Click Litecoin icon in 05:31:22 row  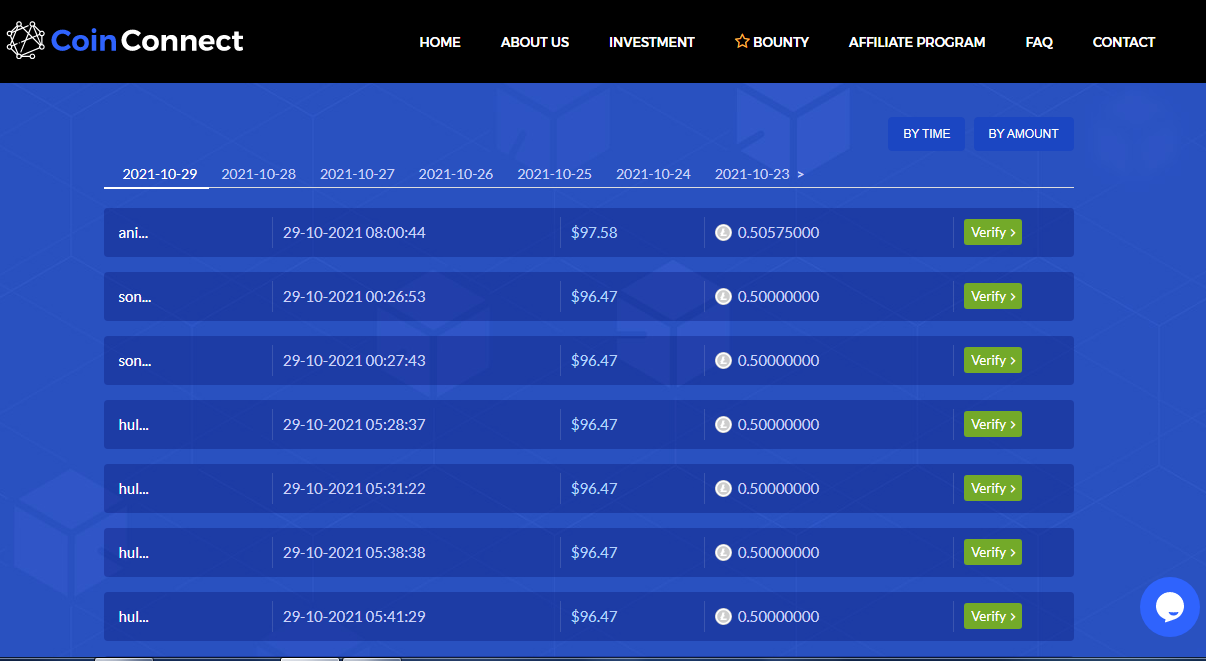click(x=724, y=489)
